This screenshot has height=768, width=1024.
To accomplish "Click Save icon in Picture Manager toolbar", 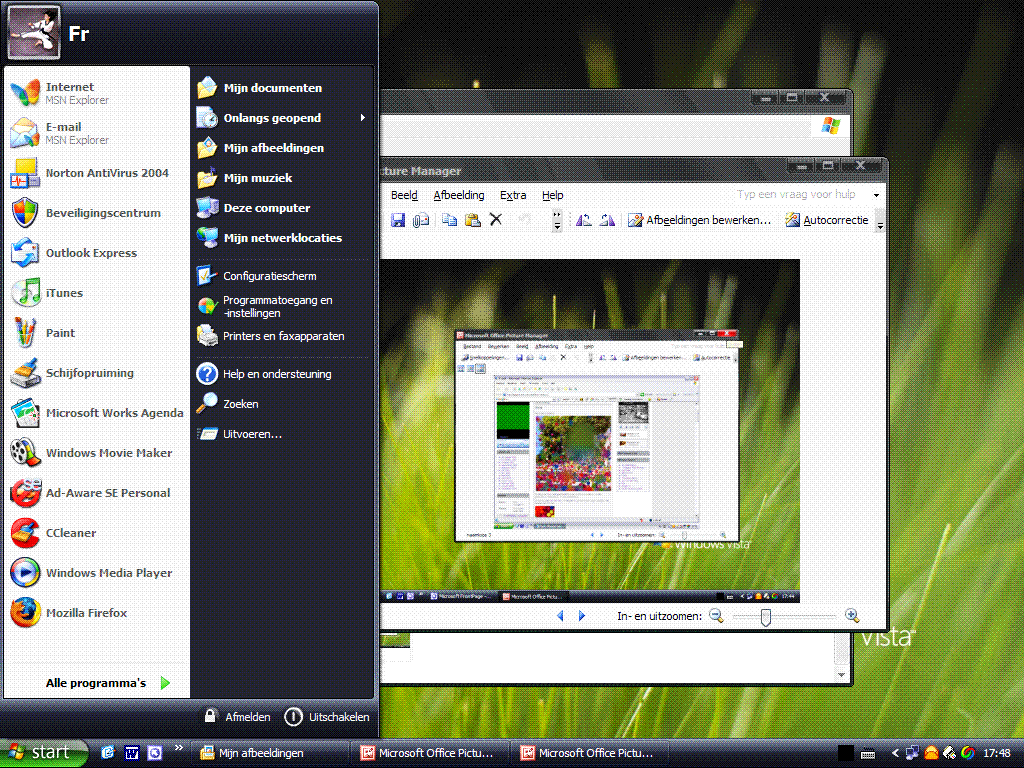I will tap(398, 220).
